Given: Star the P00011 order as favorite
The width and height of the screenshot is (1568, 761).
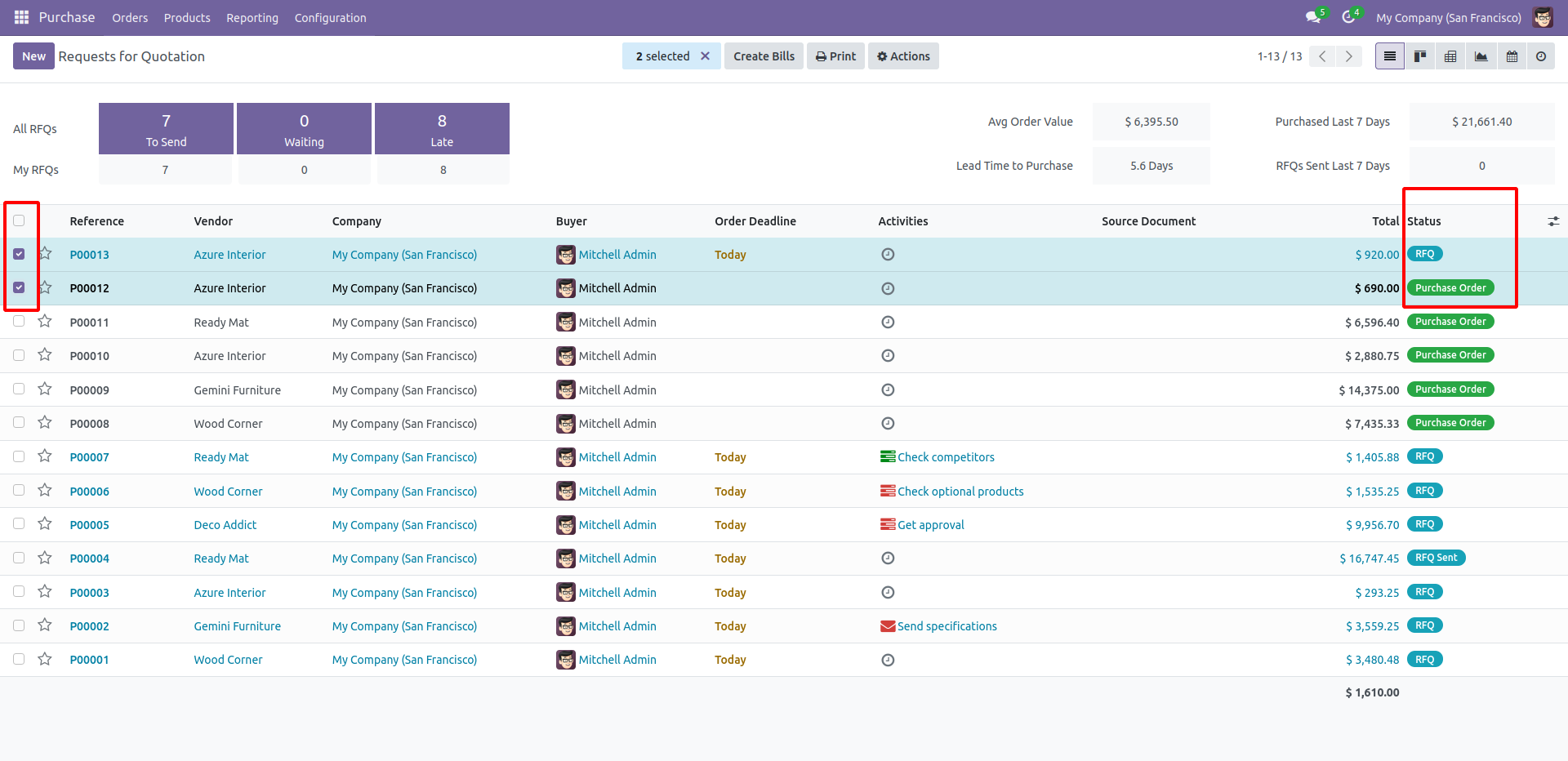Looking at the screenshot, I should [45, 322].
